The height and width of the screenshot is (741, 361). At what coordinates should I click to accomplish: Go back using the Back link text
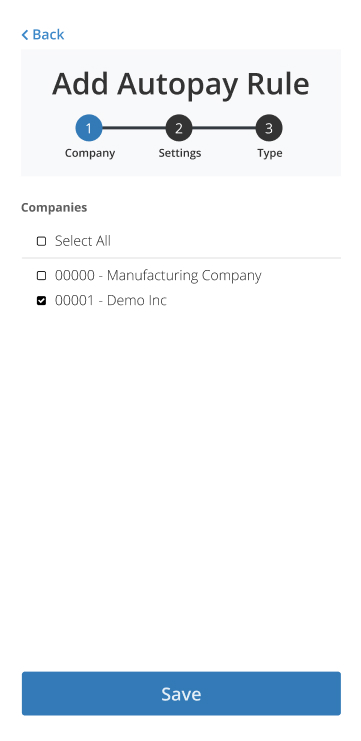[48, 34]
